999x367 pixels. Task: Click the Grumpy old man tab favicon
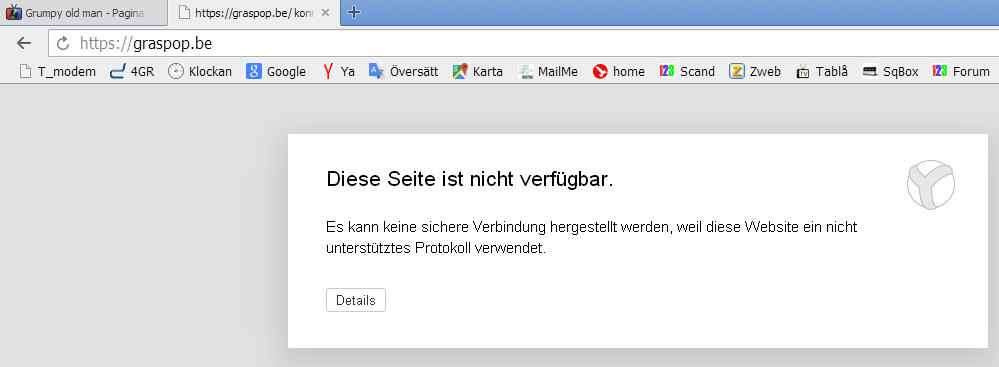point(13,12)
